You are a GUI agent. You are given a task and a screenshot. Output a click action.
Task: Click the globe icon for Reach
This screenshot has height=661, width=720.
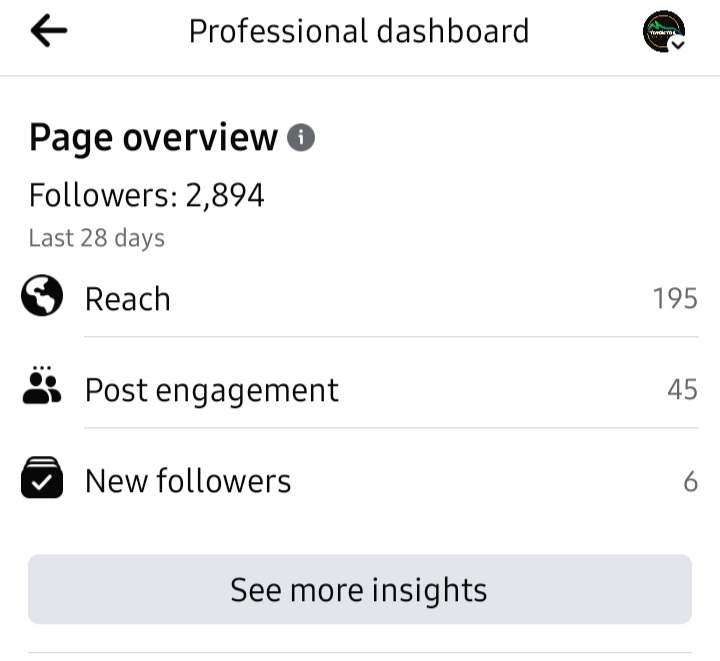[42, 297]
